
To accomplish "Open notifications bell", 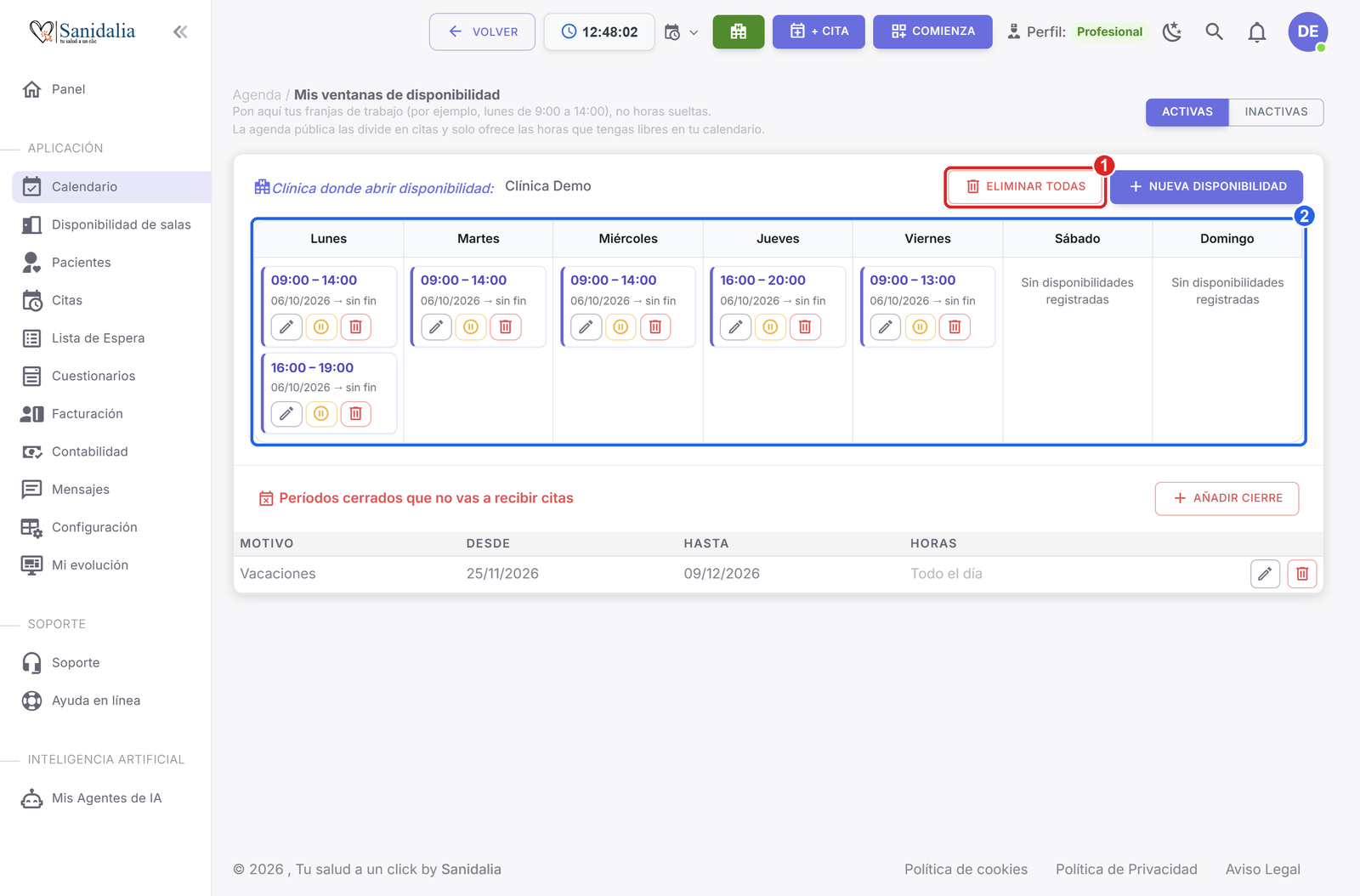I will [x=1257, y=32].
